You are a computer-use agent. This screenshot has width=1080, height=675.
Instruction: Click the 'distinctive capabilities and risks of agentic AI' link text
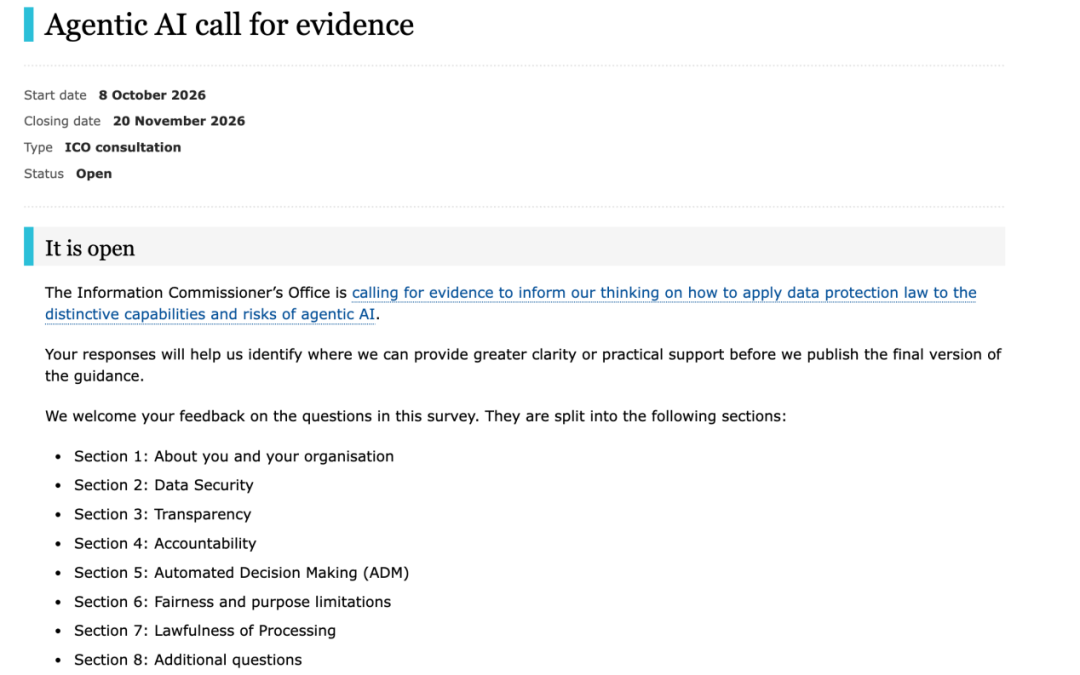[x=210, y=314]
